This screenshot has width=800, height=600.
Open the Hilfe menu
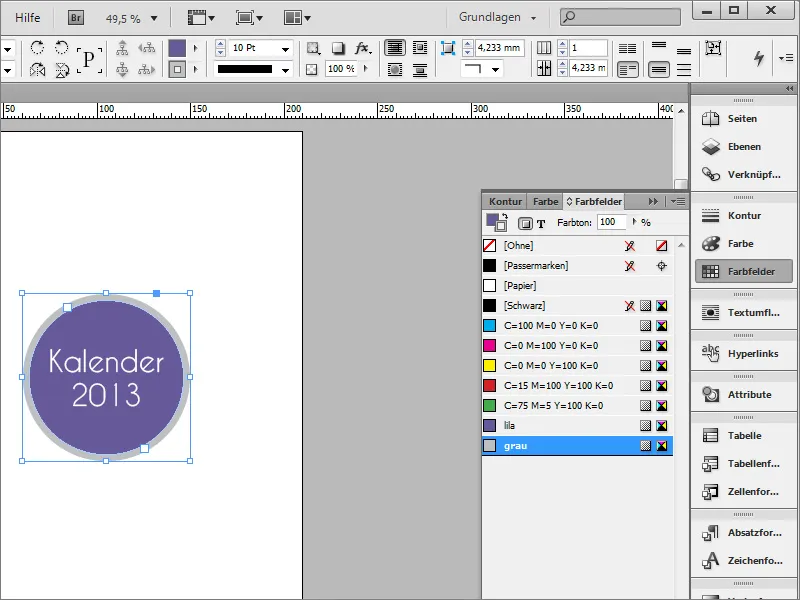28,17
